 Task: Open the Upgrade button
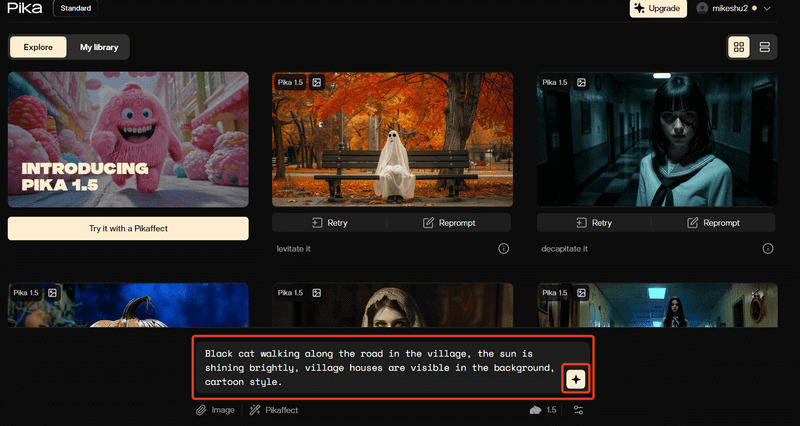pos(658,8)
